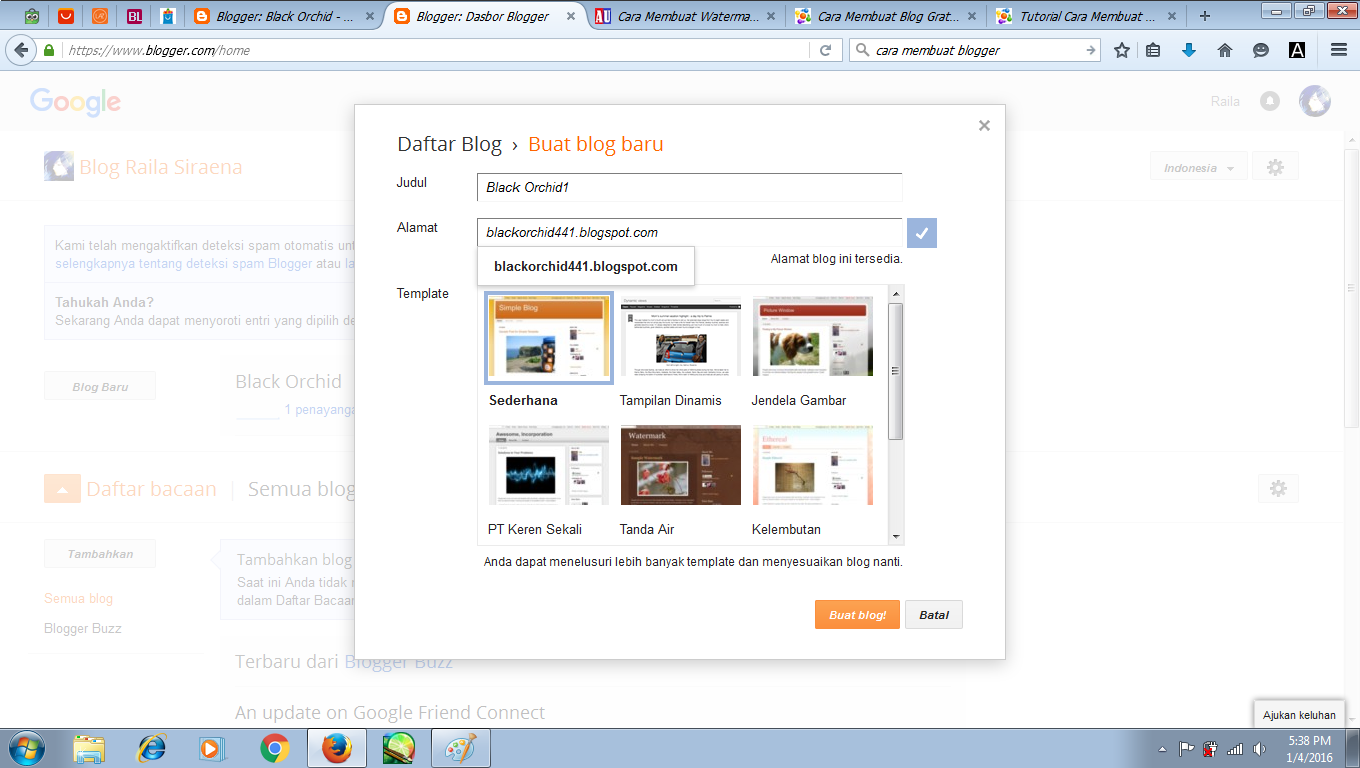Image resolution: width=1360 pixels, height=768 pixels.
Task: Open the Paint app in taskbar
Action: tap(461, 748)
